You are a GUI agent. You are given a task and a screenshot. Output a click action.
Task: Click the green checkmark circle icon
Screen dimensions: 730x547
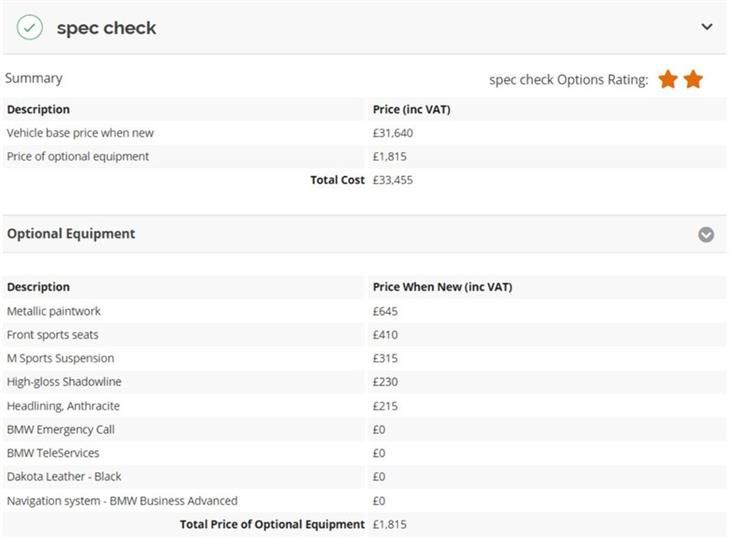[x=29, y=27]
